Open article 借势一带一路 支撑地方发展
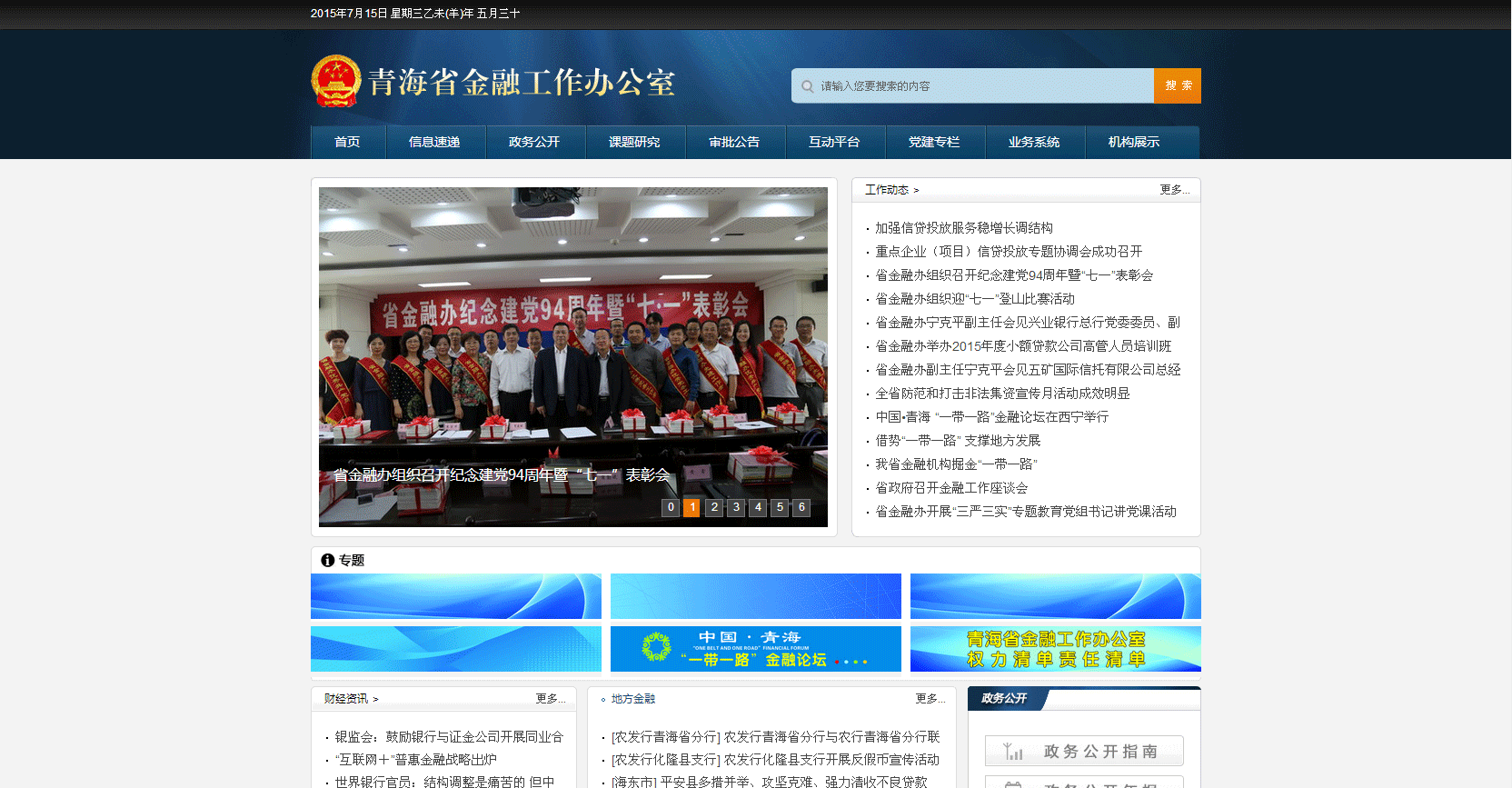This screenshot has height=788, width=1512. coord(958,441)
